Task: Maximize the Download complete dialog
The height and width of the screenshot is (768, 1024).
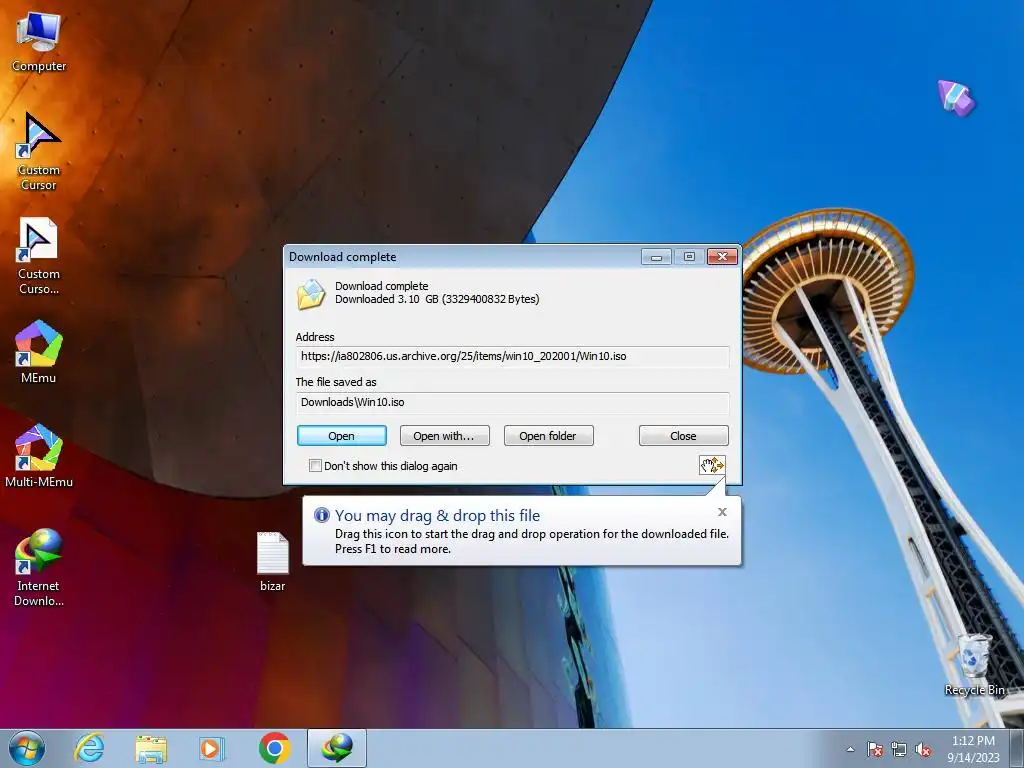Action: (689, 257)
